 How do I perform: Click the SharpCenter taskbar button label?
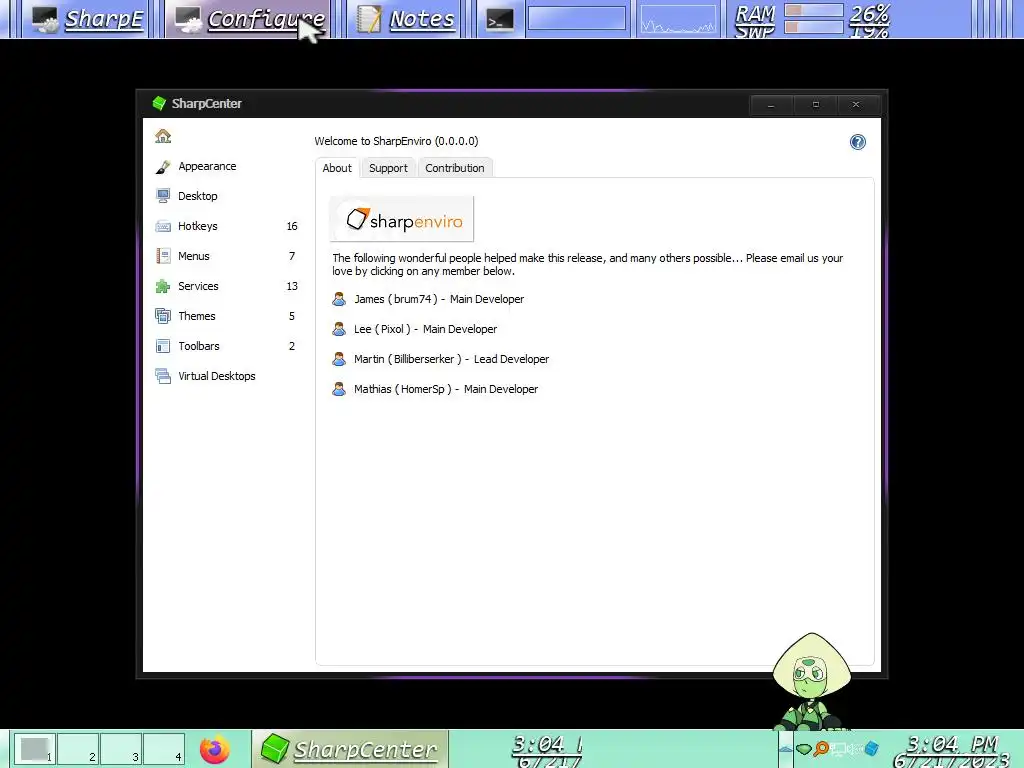(x=366, y=750)
